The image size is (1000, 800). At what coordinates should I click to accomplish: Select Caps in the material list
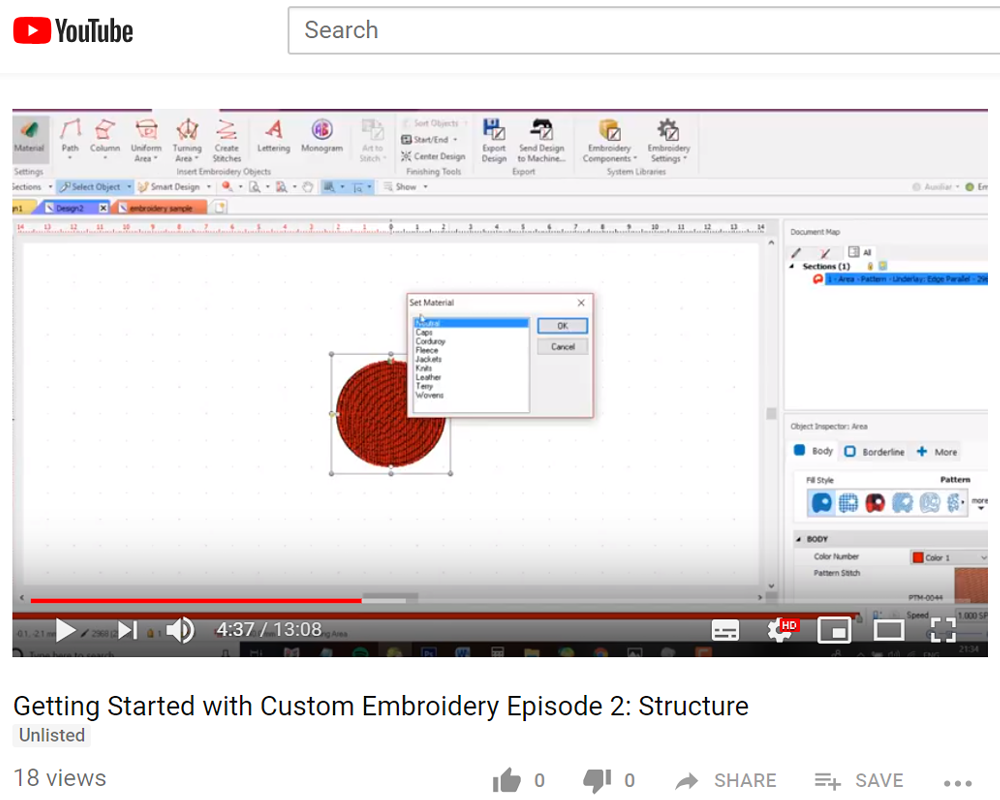424,332
